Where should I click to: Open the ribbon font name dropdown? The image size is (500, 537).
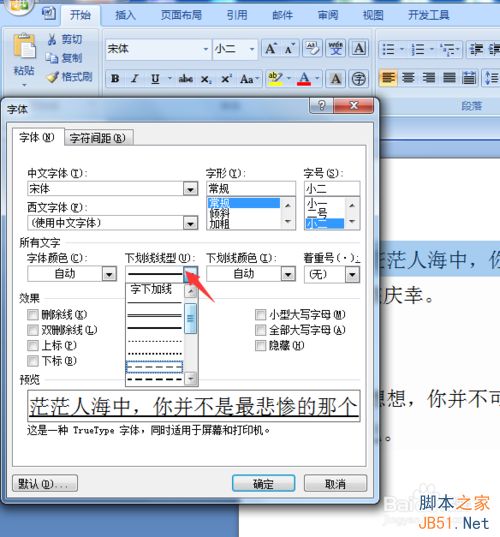coord(205,49)
